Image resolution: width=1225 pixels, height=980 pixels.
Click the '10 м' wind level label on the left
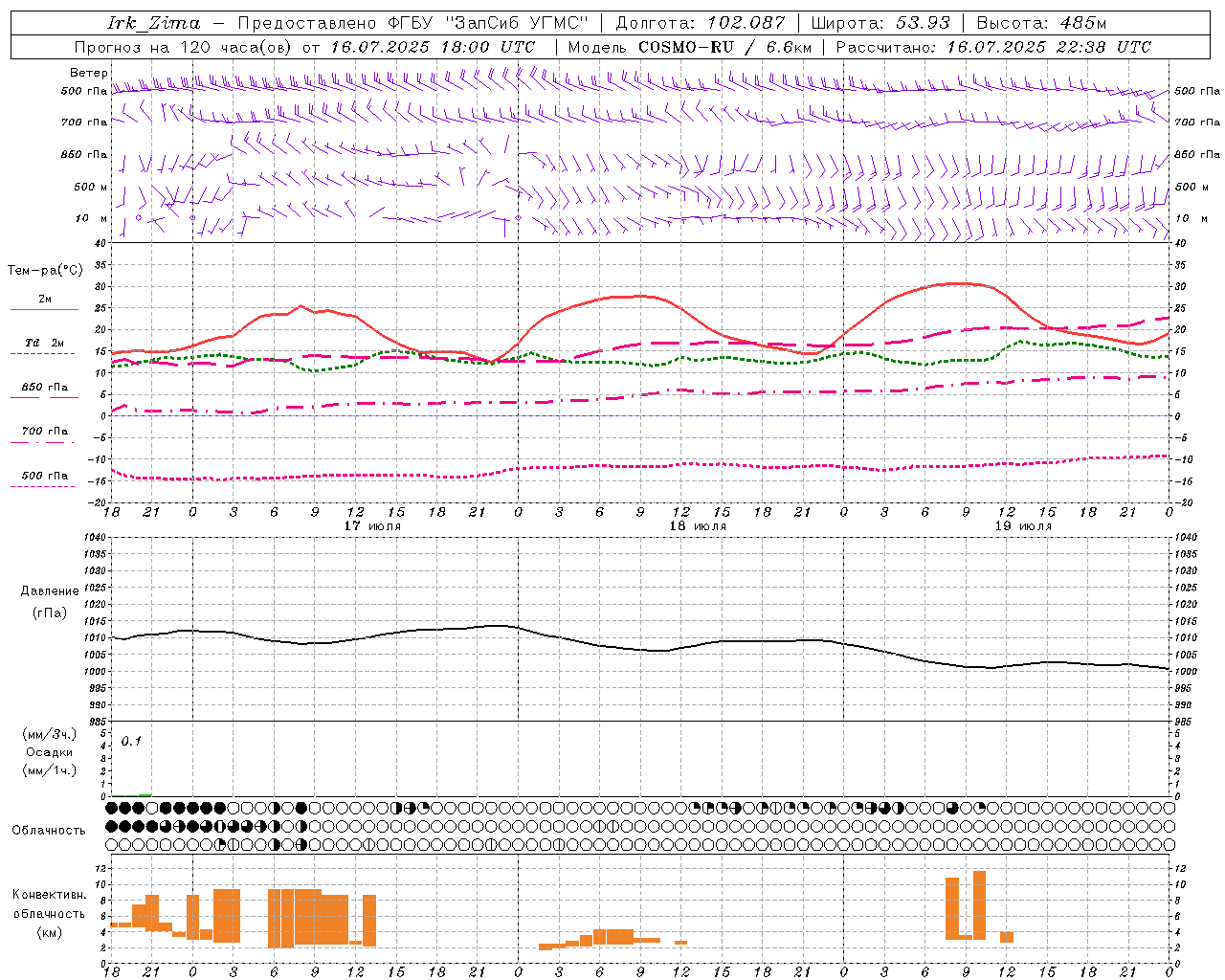click(92, 218)
